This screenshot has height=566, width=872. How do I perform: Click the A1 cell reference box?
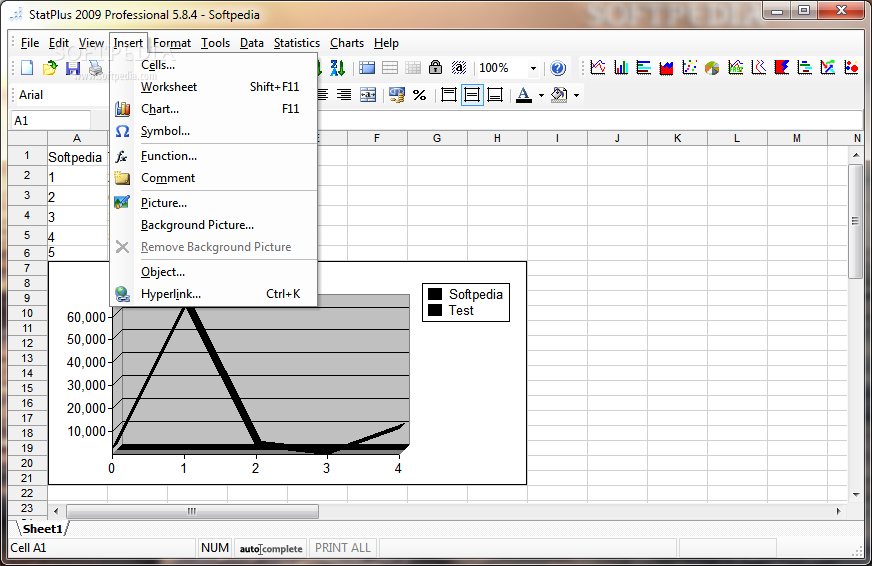click(51, 121)
